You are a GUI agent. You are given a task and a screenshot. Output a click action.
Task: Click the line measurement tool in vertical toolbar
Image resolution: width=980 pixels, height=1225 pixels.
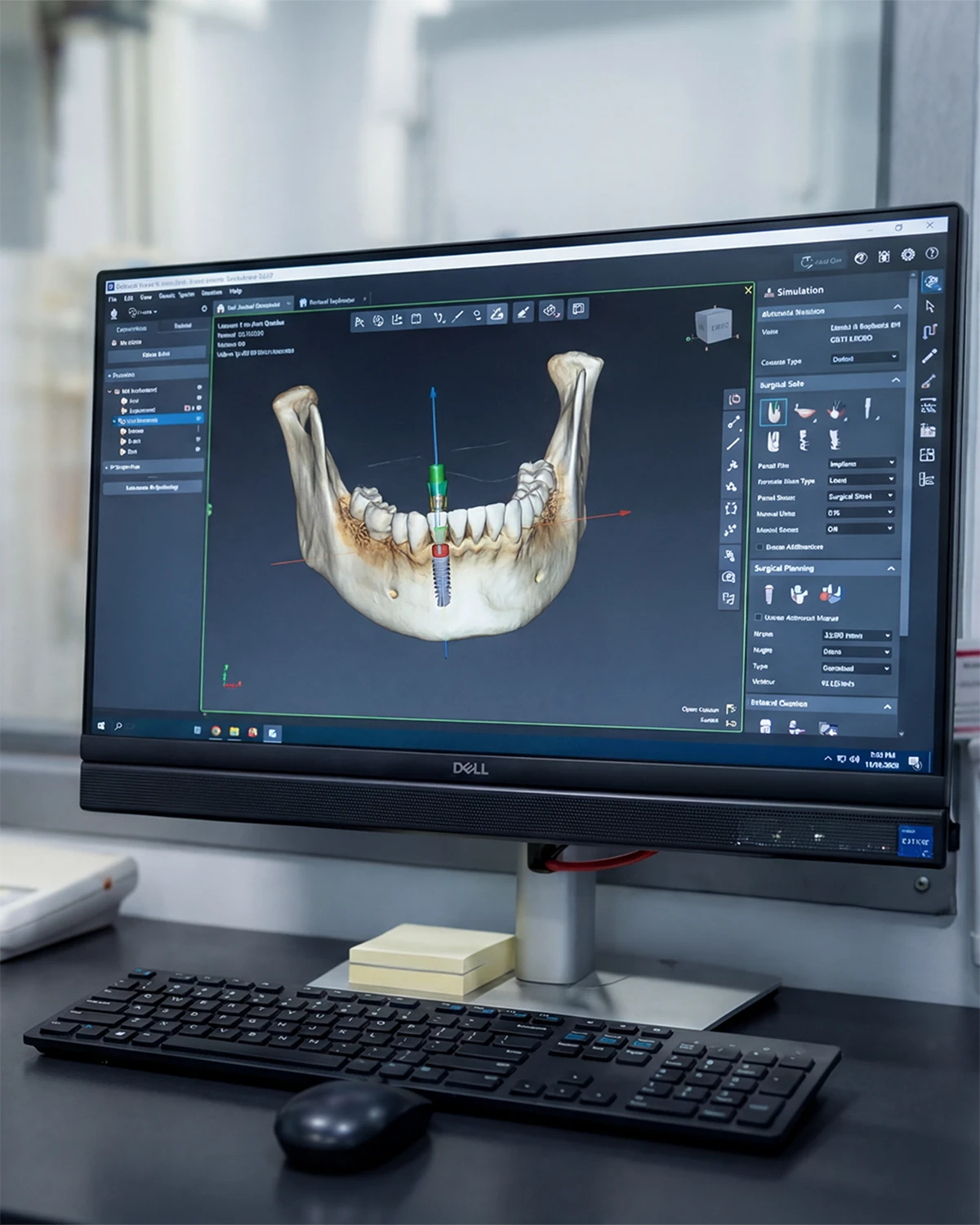pyautogui.click(x=733, y=443)
